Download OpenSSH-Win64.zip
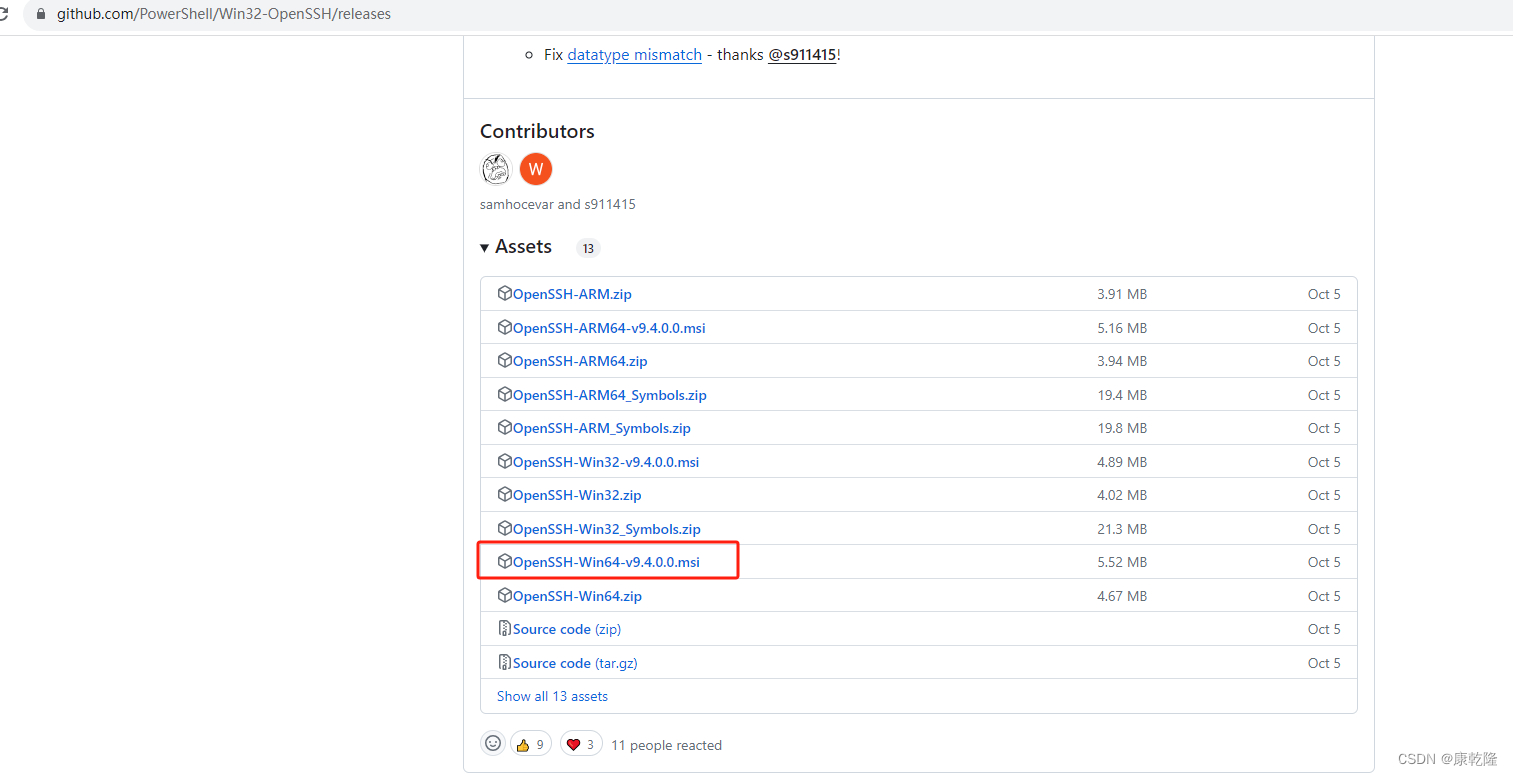1513x775 pixels. (x=577, y=596)
